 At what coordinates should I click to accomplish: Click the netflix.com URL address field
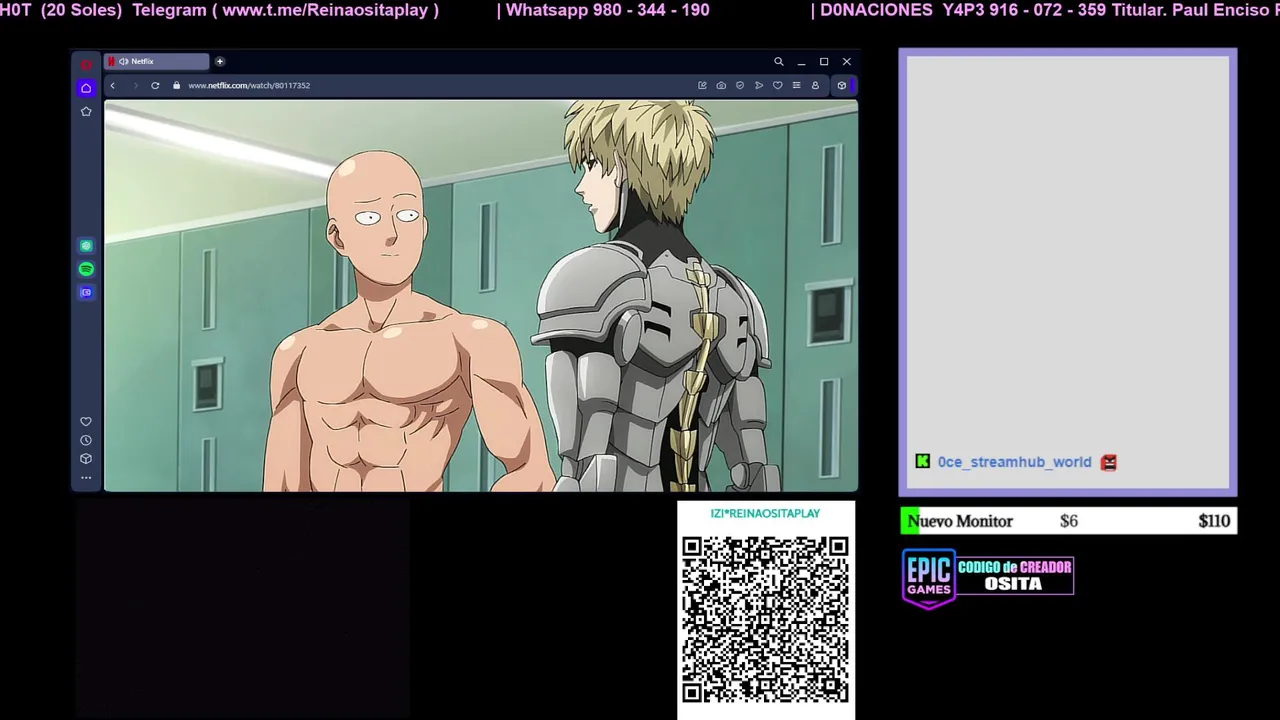[249, 85]
